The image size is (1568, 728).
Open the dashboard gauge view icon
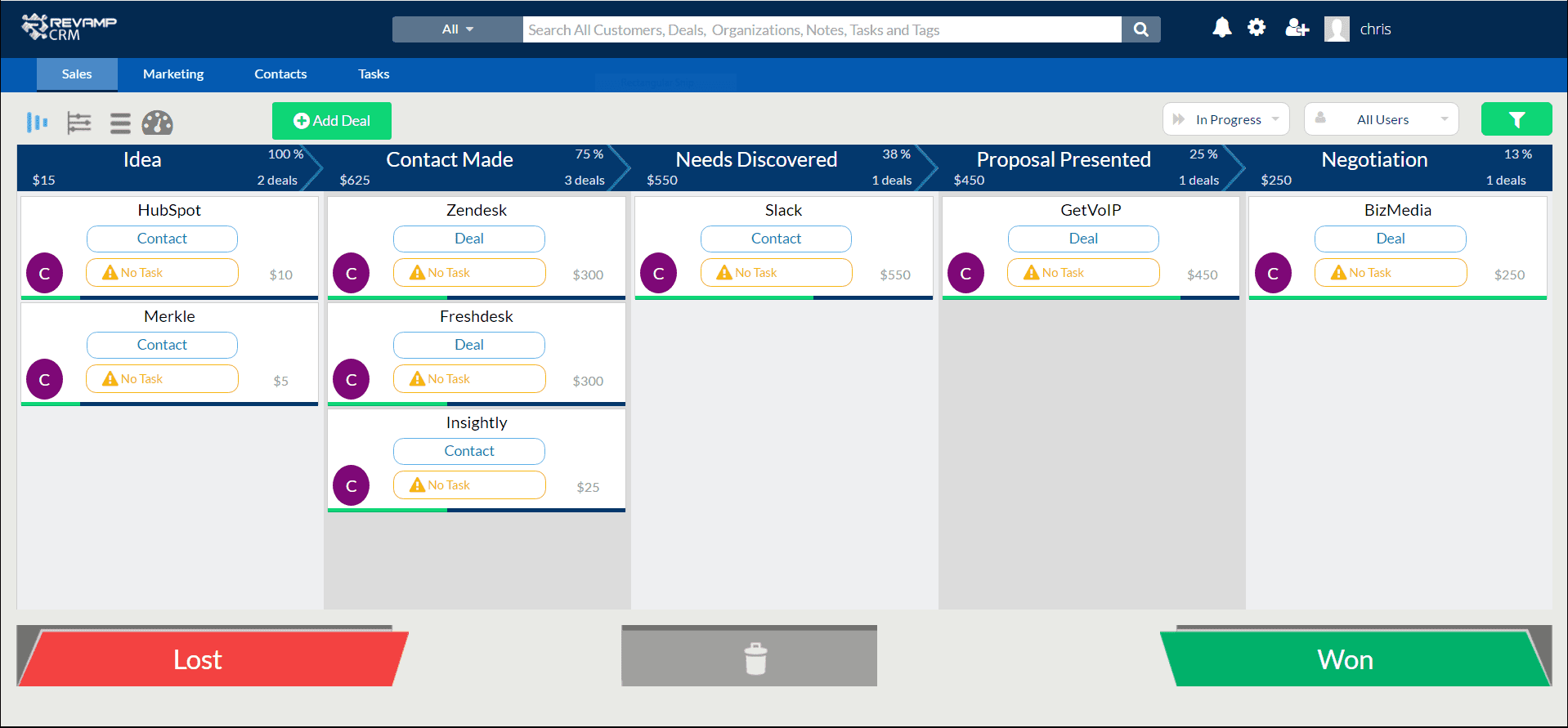click(x=157, y=123)
